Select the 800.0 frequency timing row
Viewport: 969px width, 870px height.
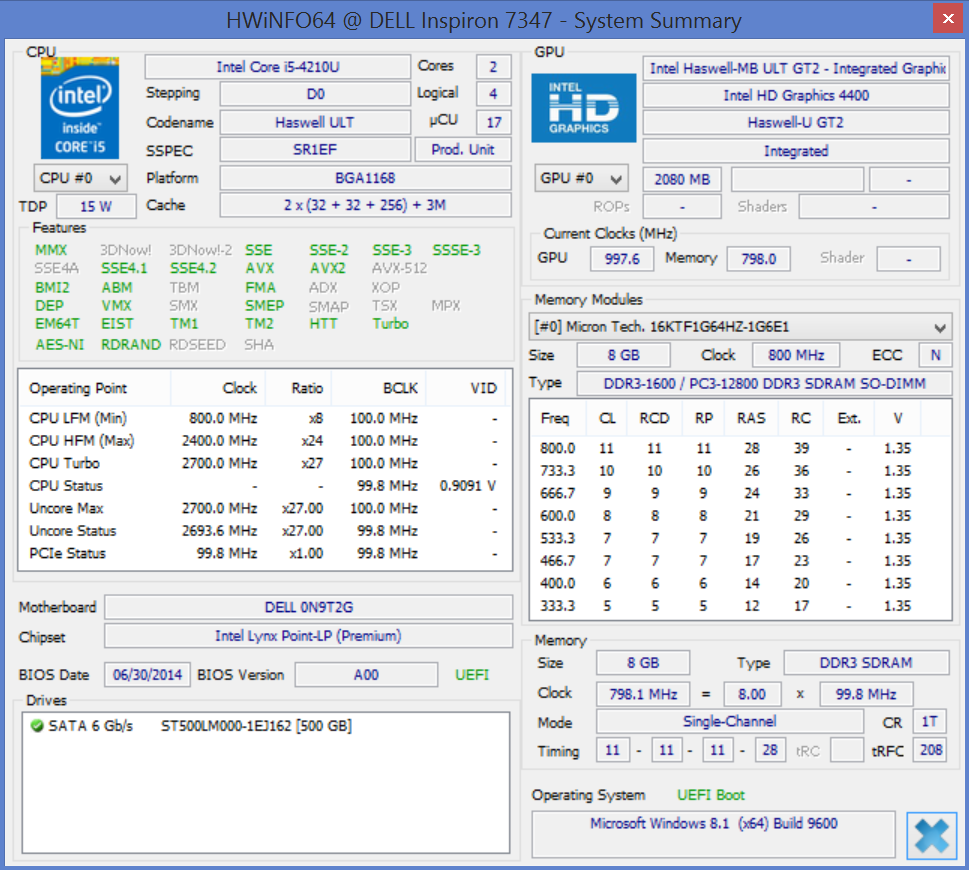(740, 448)
